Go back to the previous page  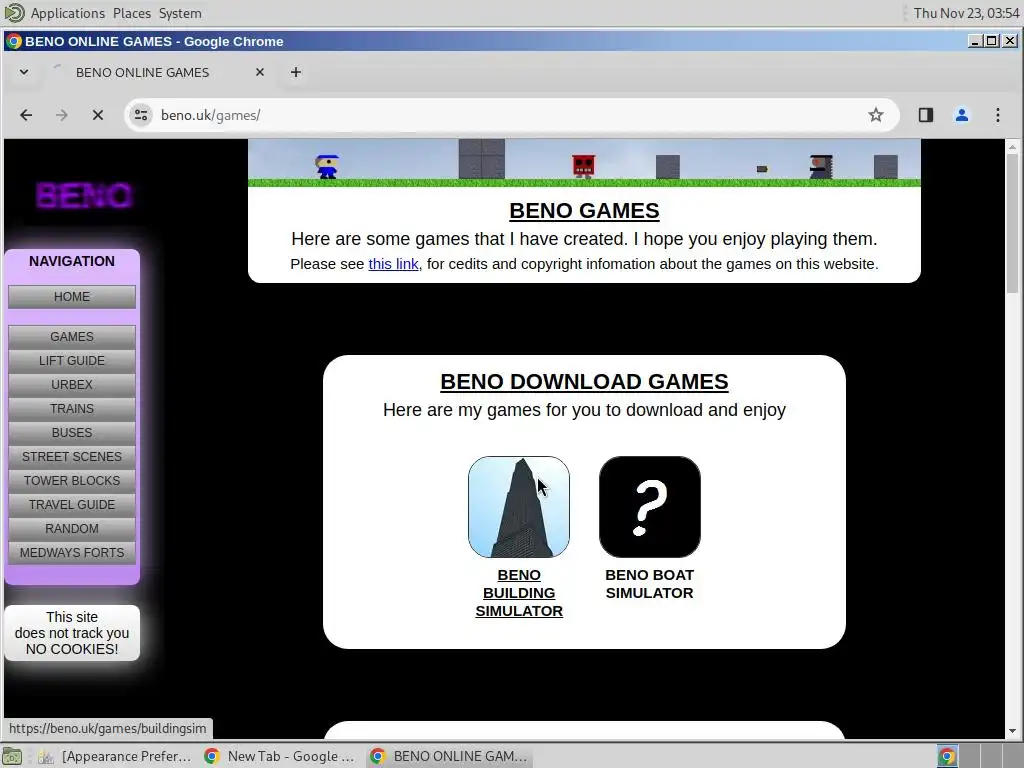click(x=26, y=115)
